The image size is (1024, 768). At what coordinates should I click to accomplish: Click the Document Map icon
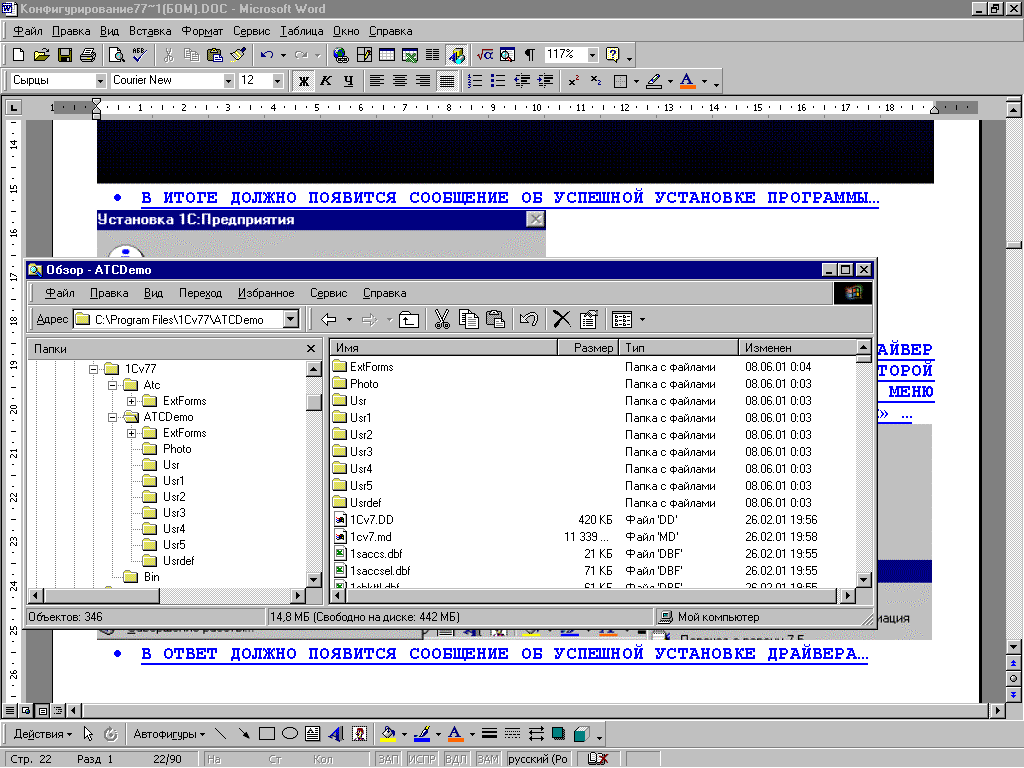507,55
